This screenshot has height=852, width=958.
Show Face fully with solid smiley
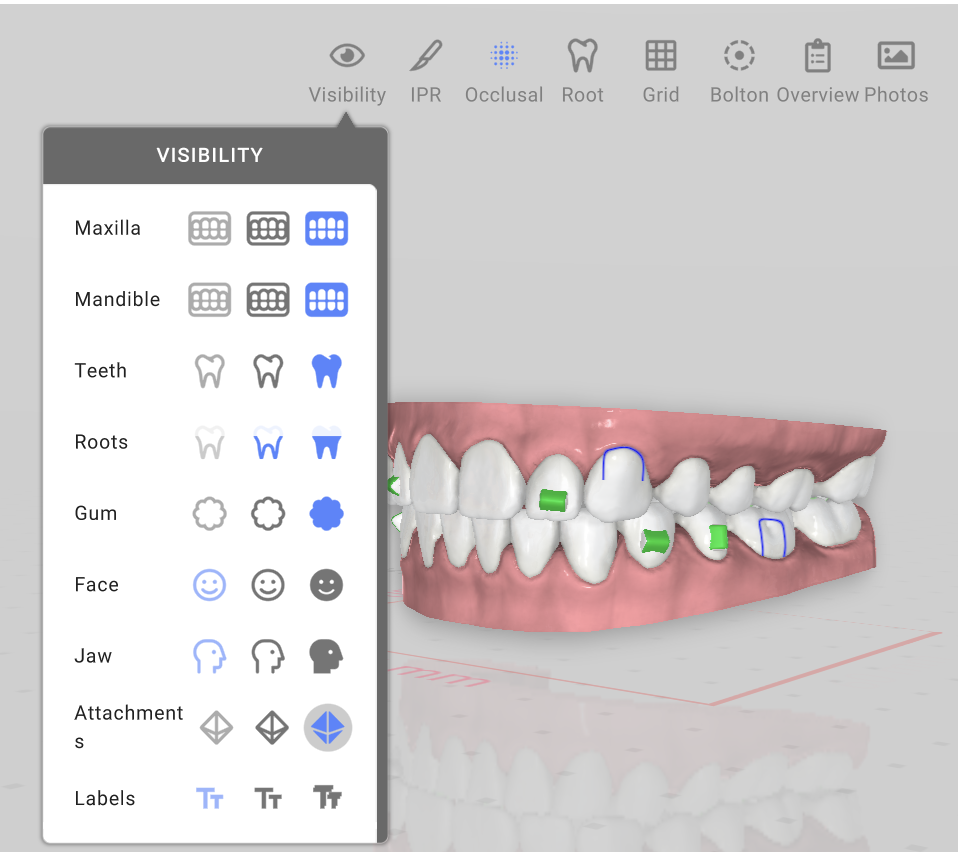[x=327, y=585]
